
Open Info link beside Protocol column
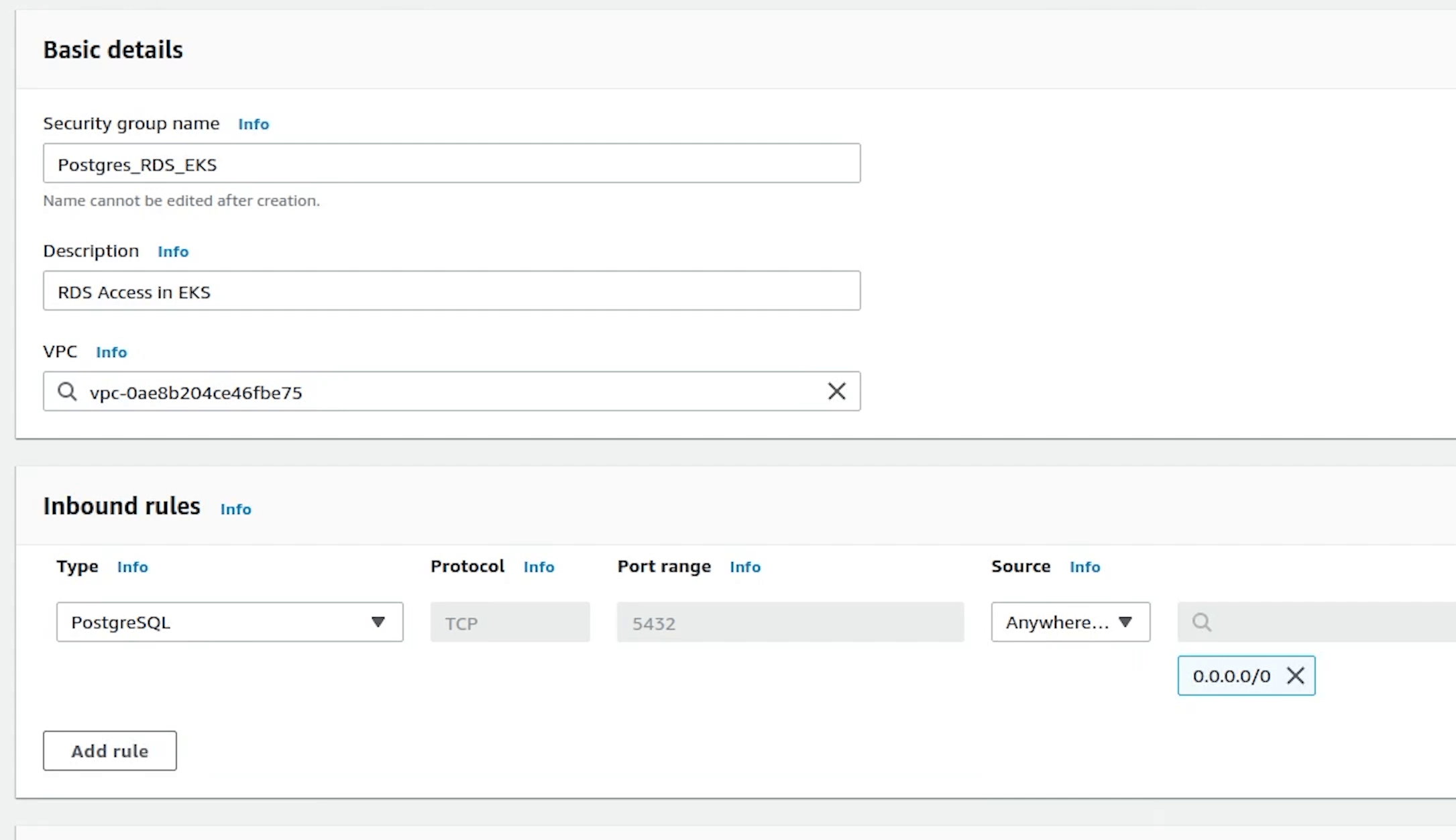(x=539, y=567)
